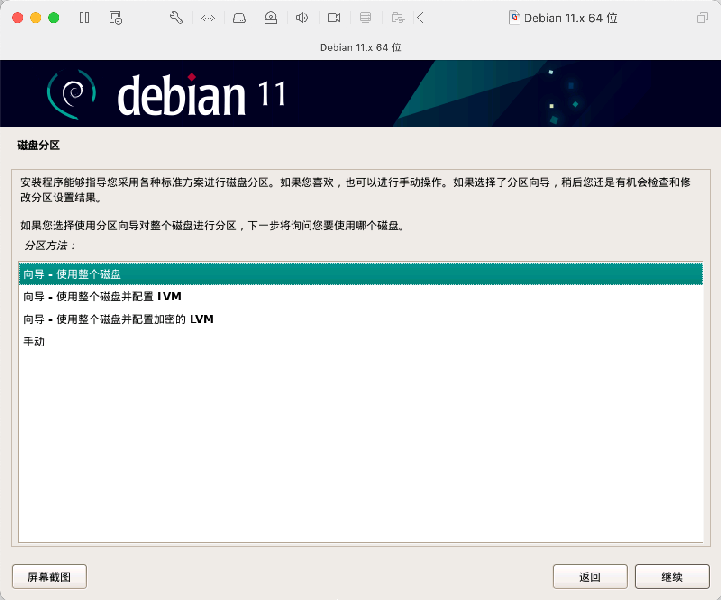Select '向导 - 使用整个磁盘并配置 LVM' option
Image resolution: width=721 pixels, height=600 pixels.
coord(360,297)
